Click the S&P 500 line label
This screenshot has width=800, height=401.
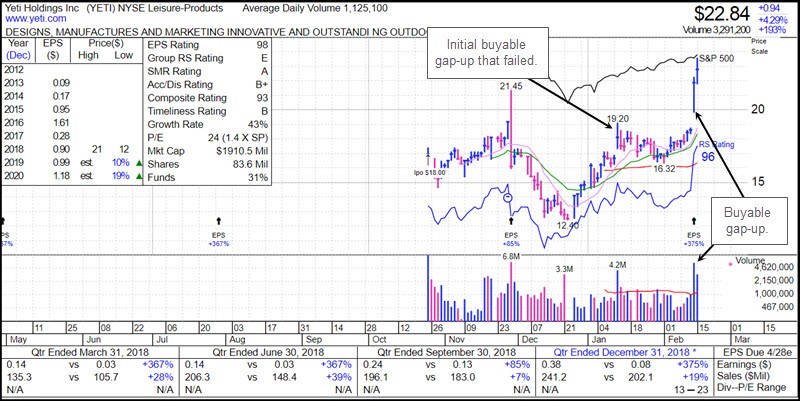pyautogui.click(x=716, y=58)
